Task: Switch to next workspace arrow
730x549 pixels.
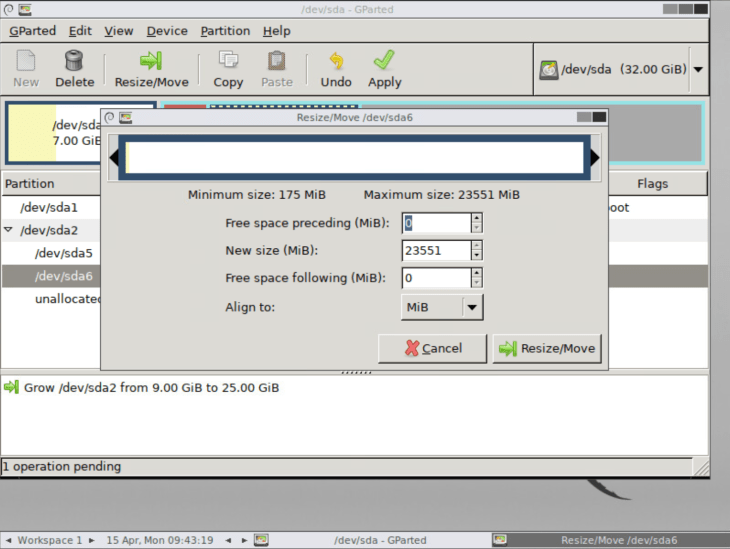Action: [92, 540]
